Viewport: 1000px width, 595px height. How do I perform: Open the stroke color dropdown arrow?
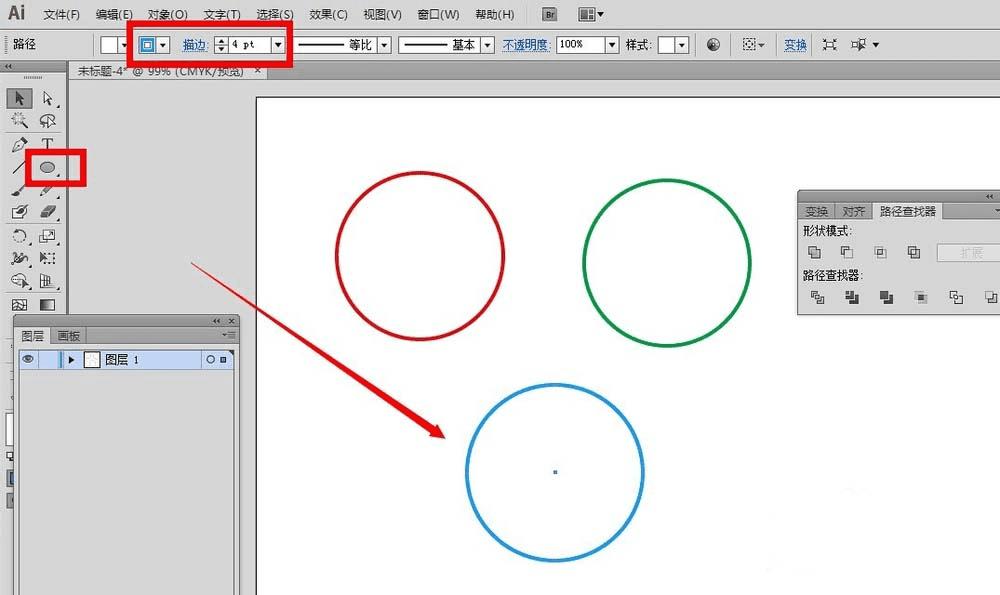click(163, 45)
